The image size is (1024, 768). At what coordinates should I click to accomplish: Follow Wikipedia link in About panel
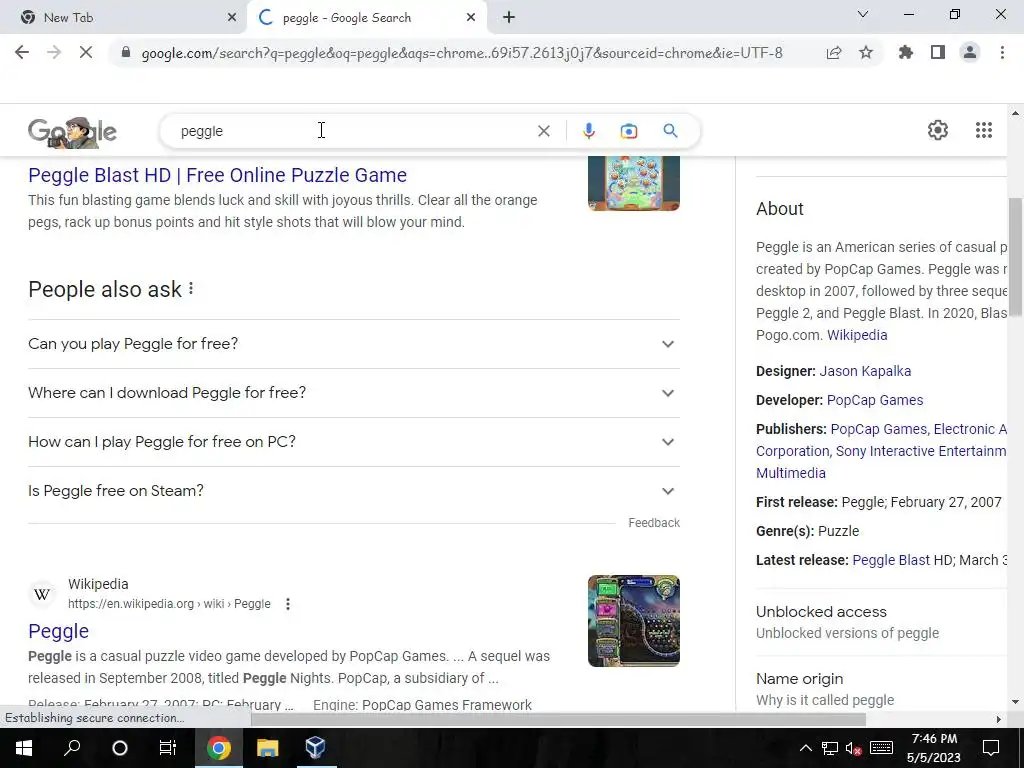pyautogui.click(x=857, y=335)
